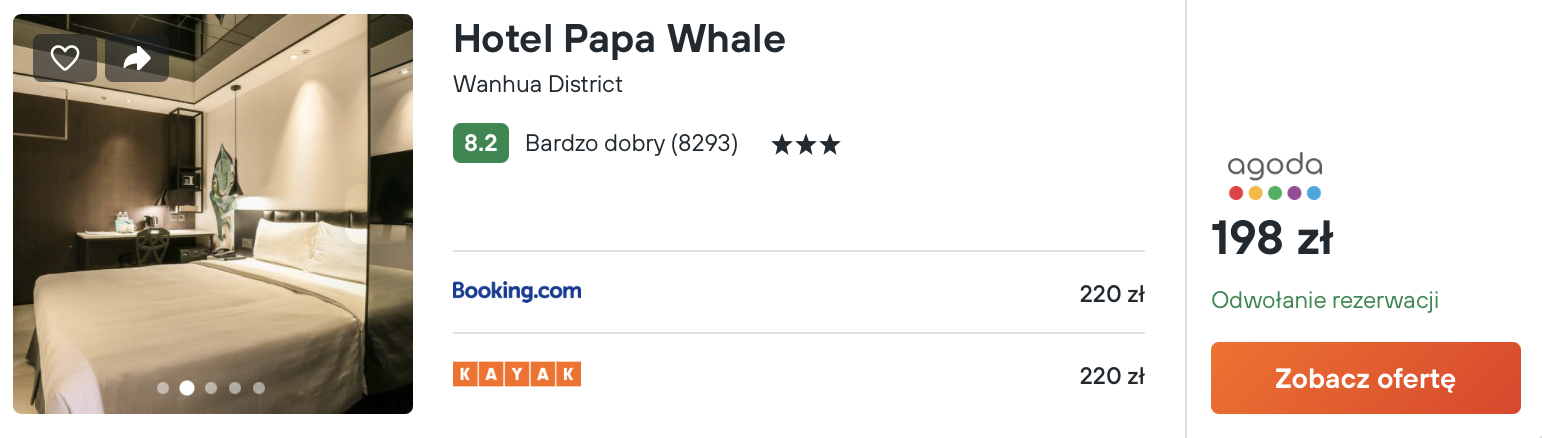Select the first photo carousel dot

tap(163, 388)
